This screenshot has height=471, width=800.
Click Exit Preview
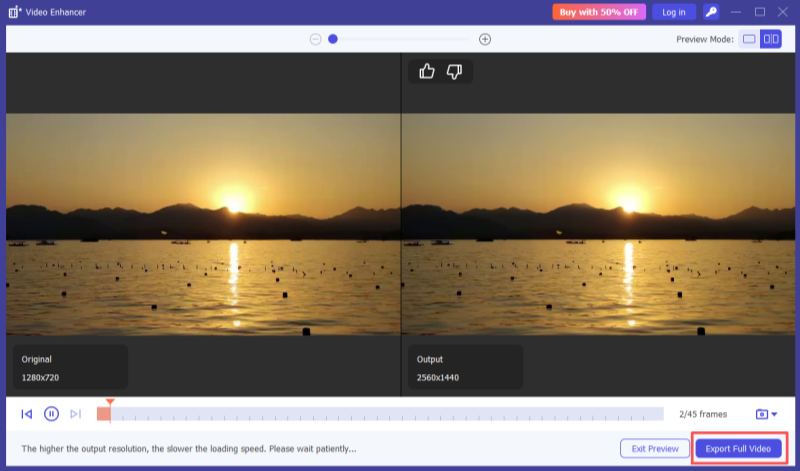(655, 449)
